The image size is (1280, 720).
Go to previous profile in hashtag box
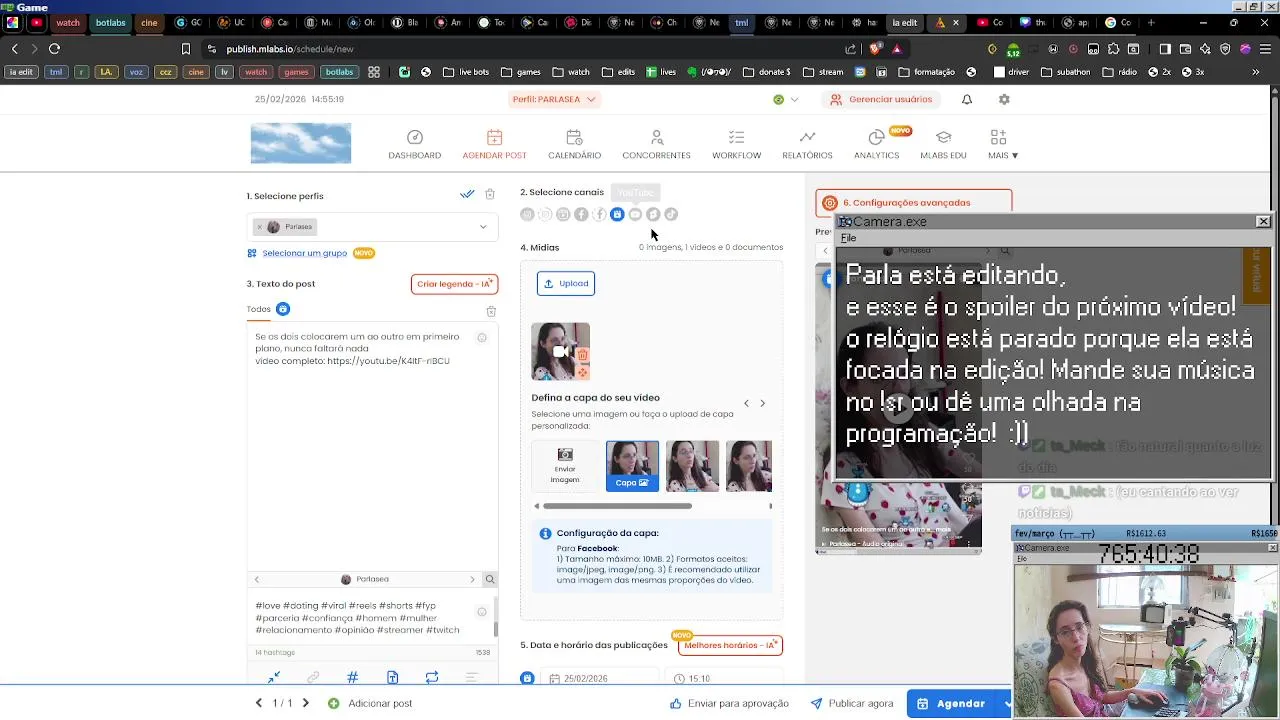[x=256, y=579]
